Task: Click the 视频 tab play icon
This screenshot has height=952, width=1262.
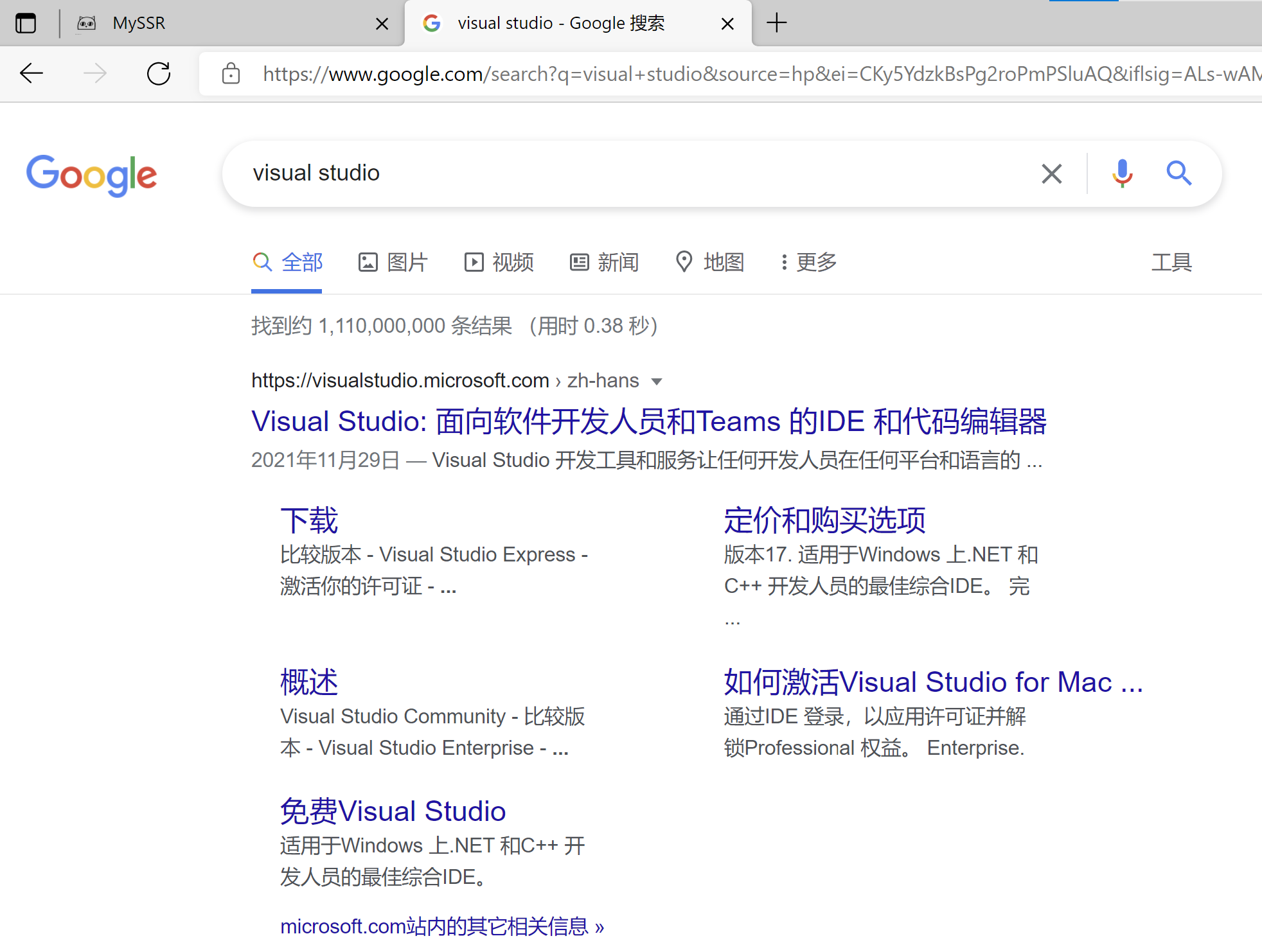Action: (474, 263)
